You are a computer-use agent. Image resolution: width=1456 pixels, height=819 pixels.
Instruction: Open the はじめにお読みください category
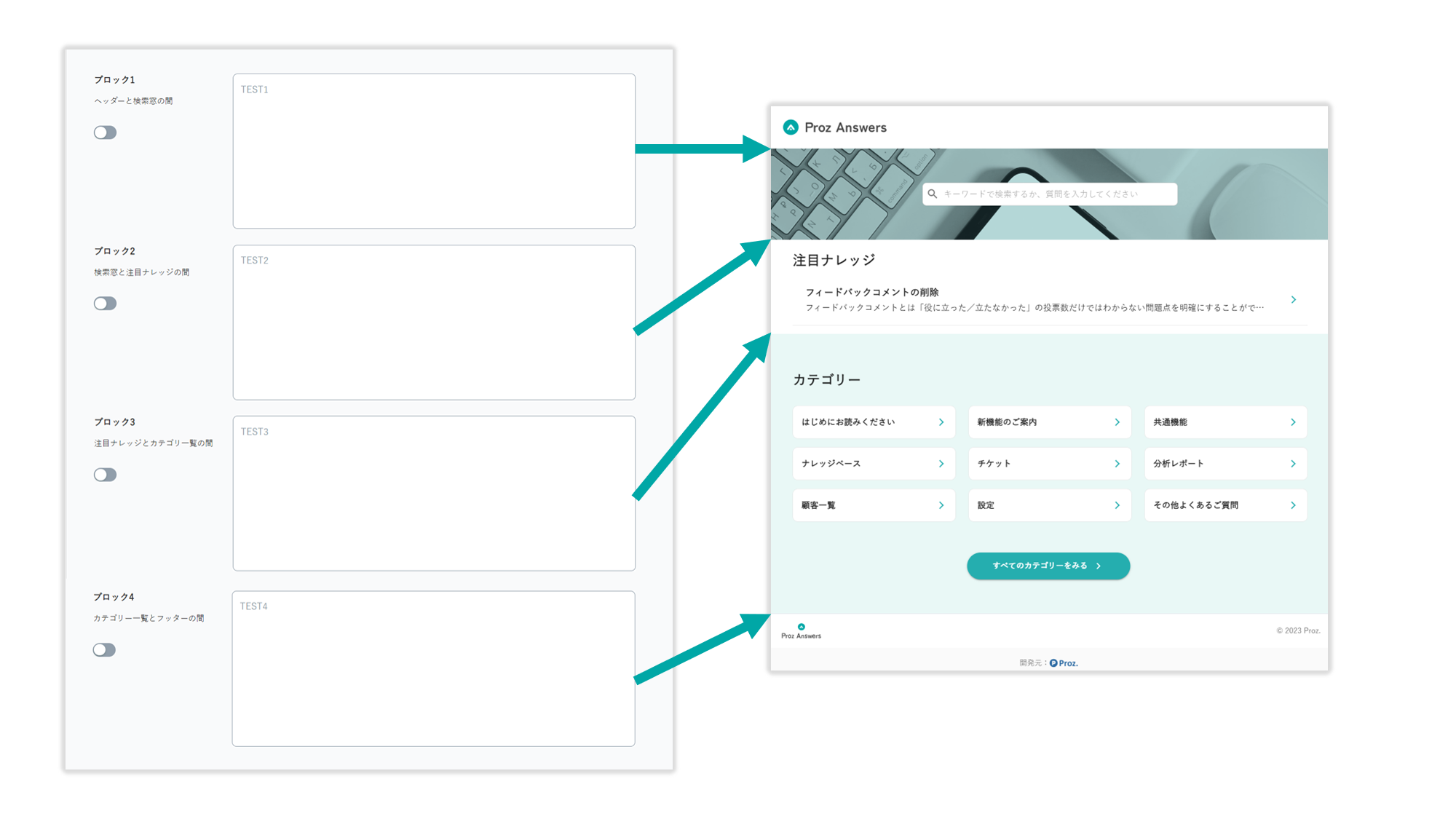(x=873, y=422)
